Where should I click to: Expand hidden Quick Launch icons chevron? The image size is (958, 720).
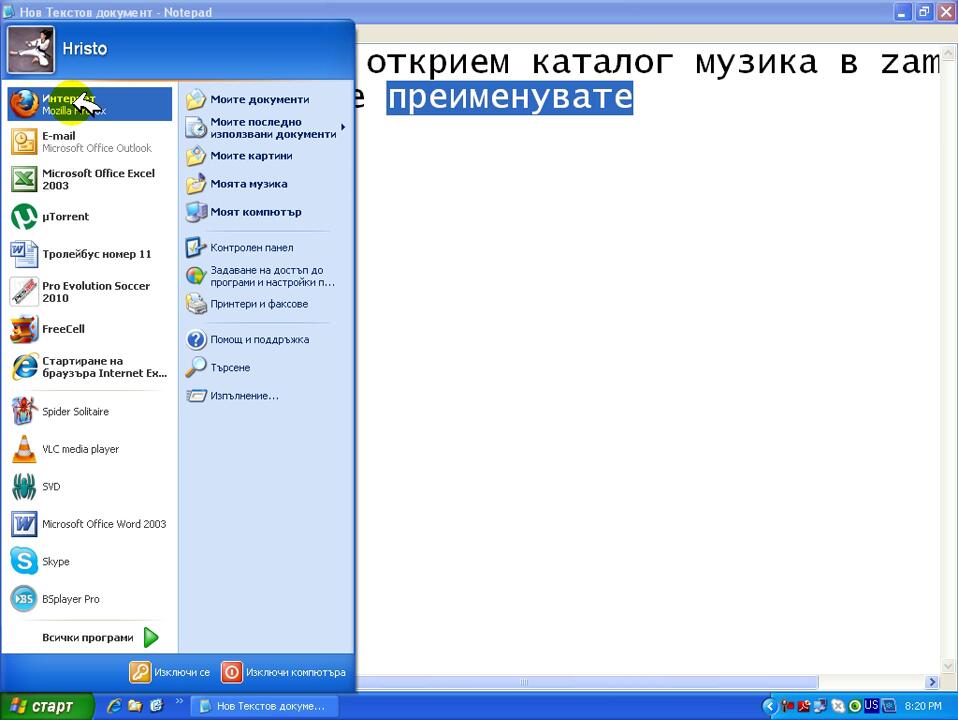click(179, 701)
